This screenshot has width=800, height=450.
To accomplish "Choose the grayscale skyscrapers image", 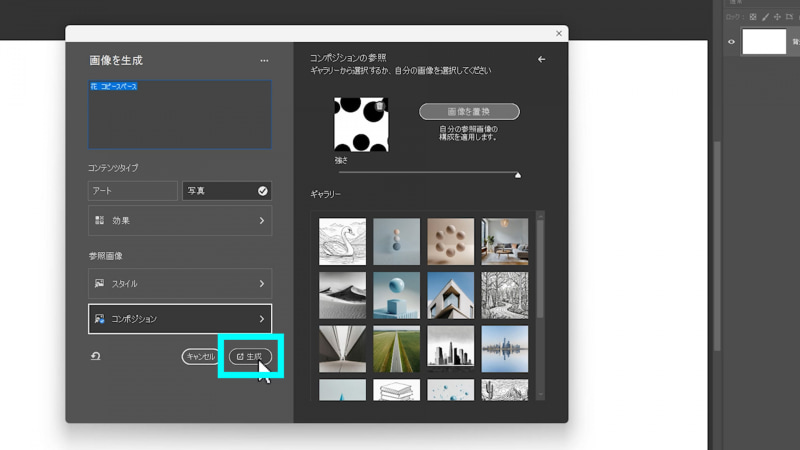I will pos(451,349).
